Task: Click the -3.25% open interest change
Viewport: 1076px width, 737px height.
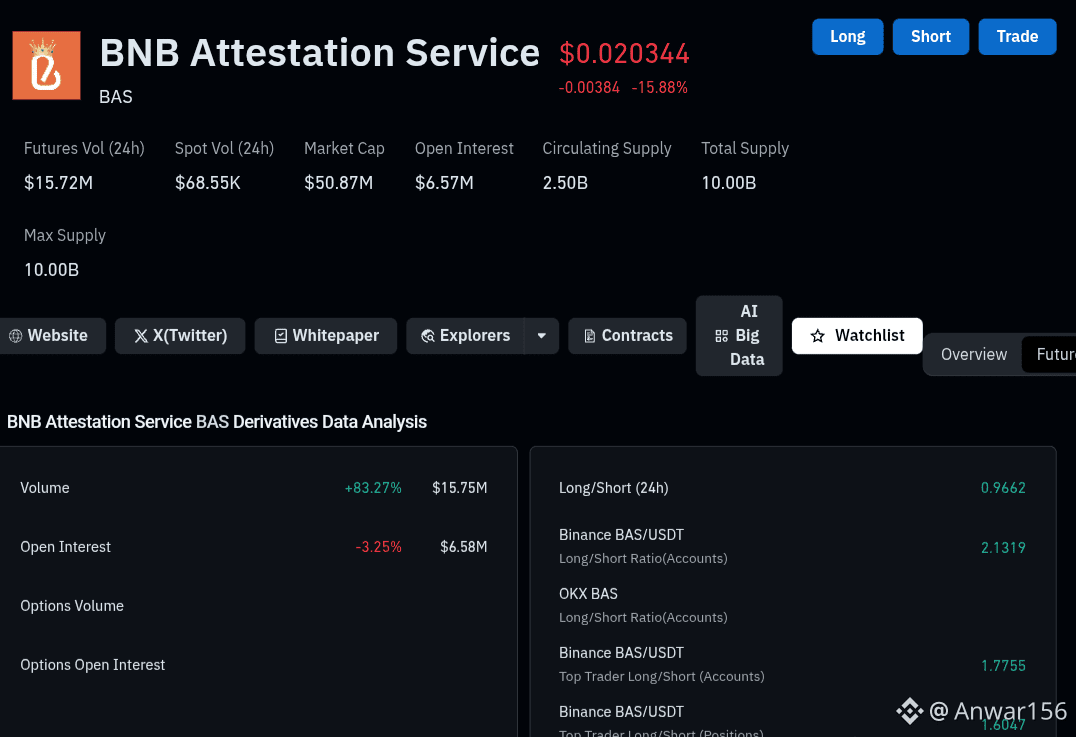Action: tap(378, 547)
